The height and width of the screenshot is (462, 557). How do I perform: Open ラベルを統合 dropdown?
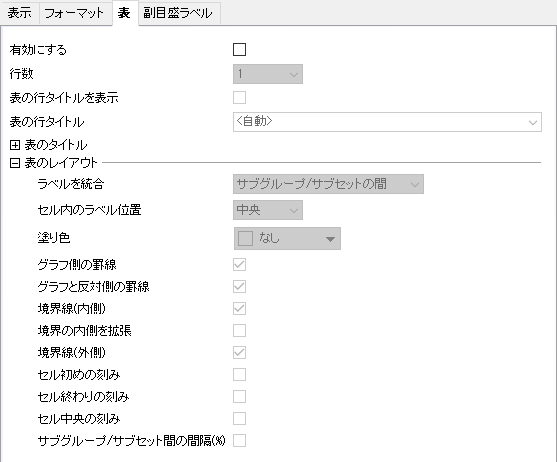[328, 184]
